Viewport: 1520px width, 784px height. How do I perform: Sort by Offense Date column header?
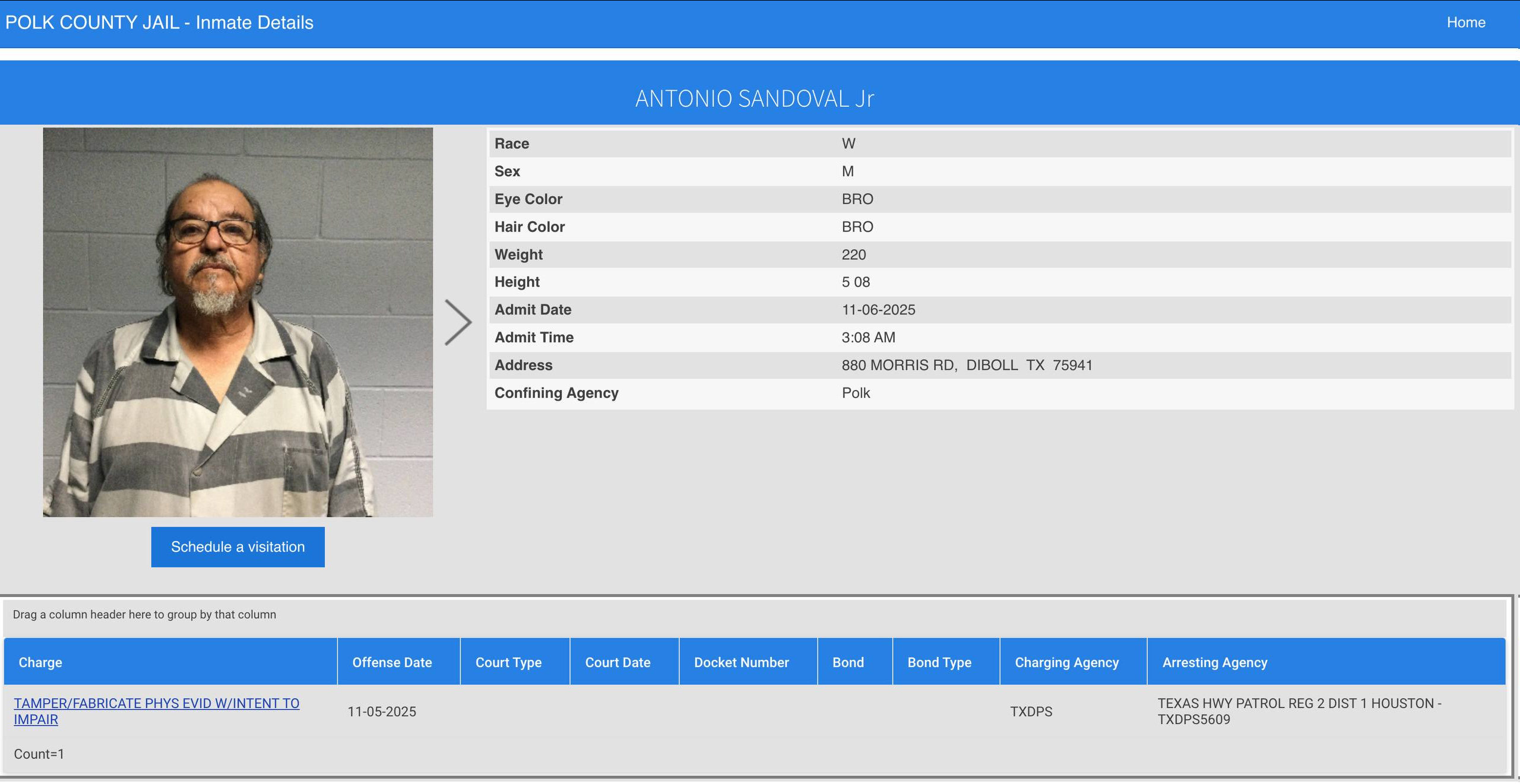(x=392, y=662)
